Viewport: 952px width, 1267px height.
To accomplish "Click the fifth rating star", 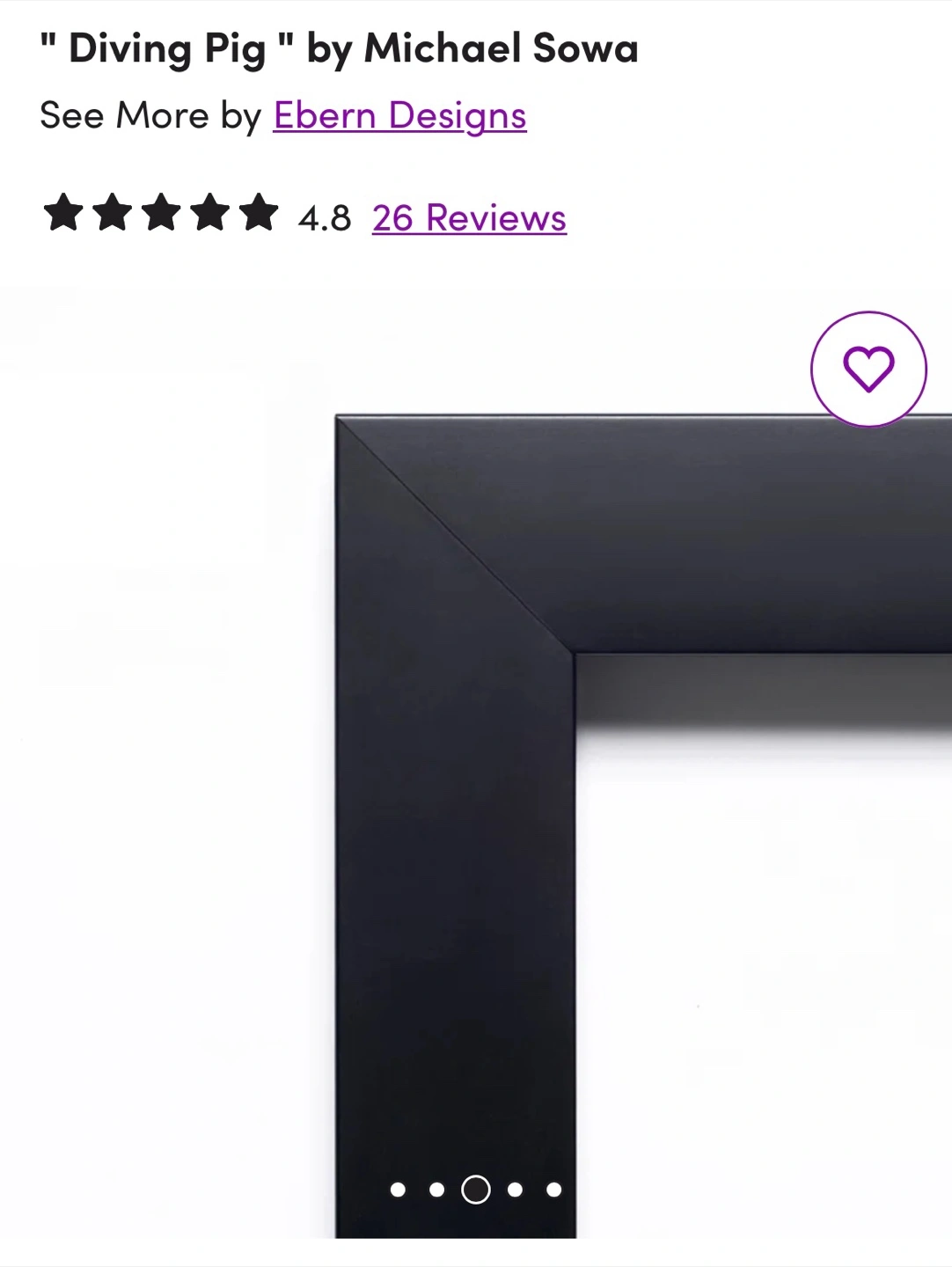I will coord(259,213).
